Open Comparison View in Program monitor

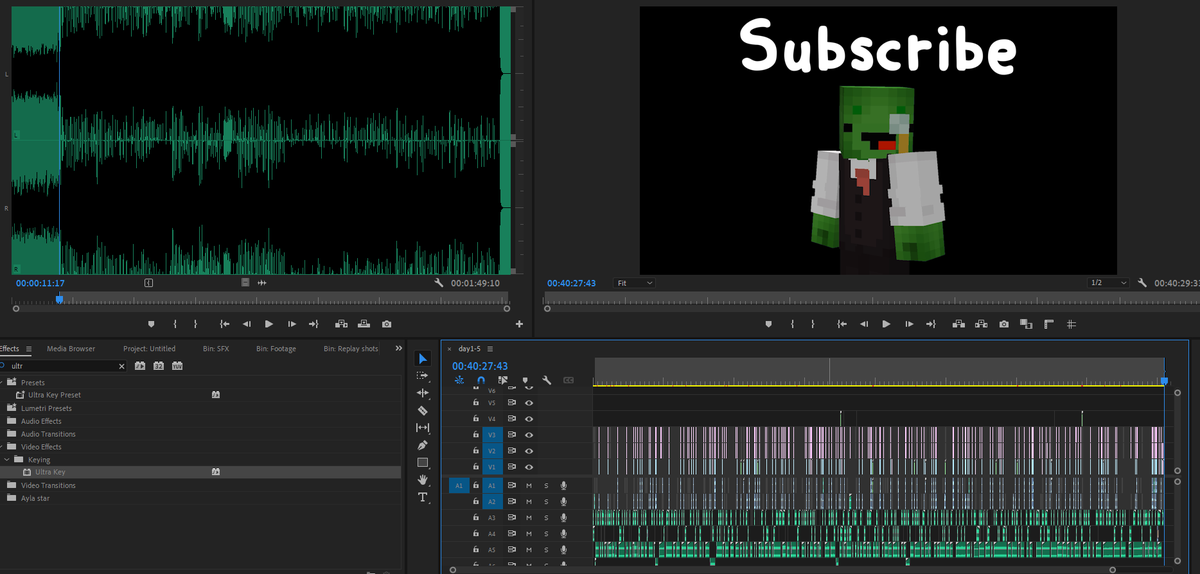1026,324
